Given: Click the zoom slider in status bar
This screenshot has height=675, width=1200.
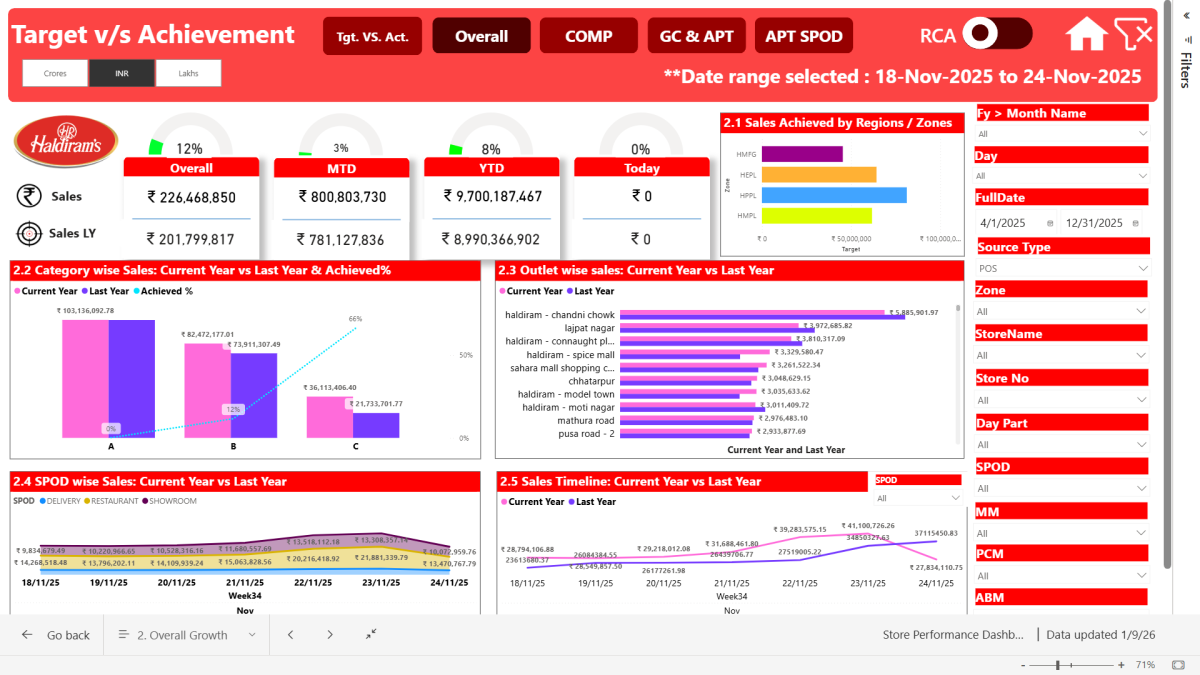Looking at the screenshot, I should pyautogui.click(x=1058, y=665).
